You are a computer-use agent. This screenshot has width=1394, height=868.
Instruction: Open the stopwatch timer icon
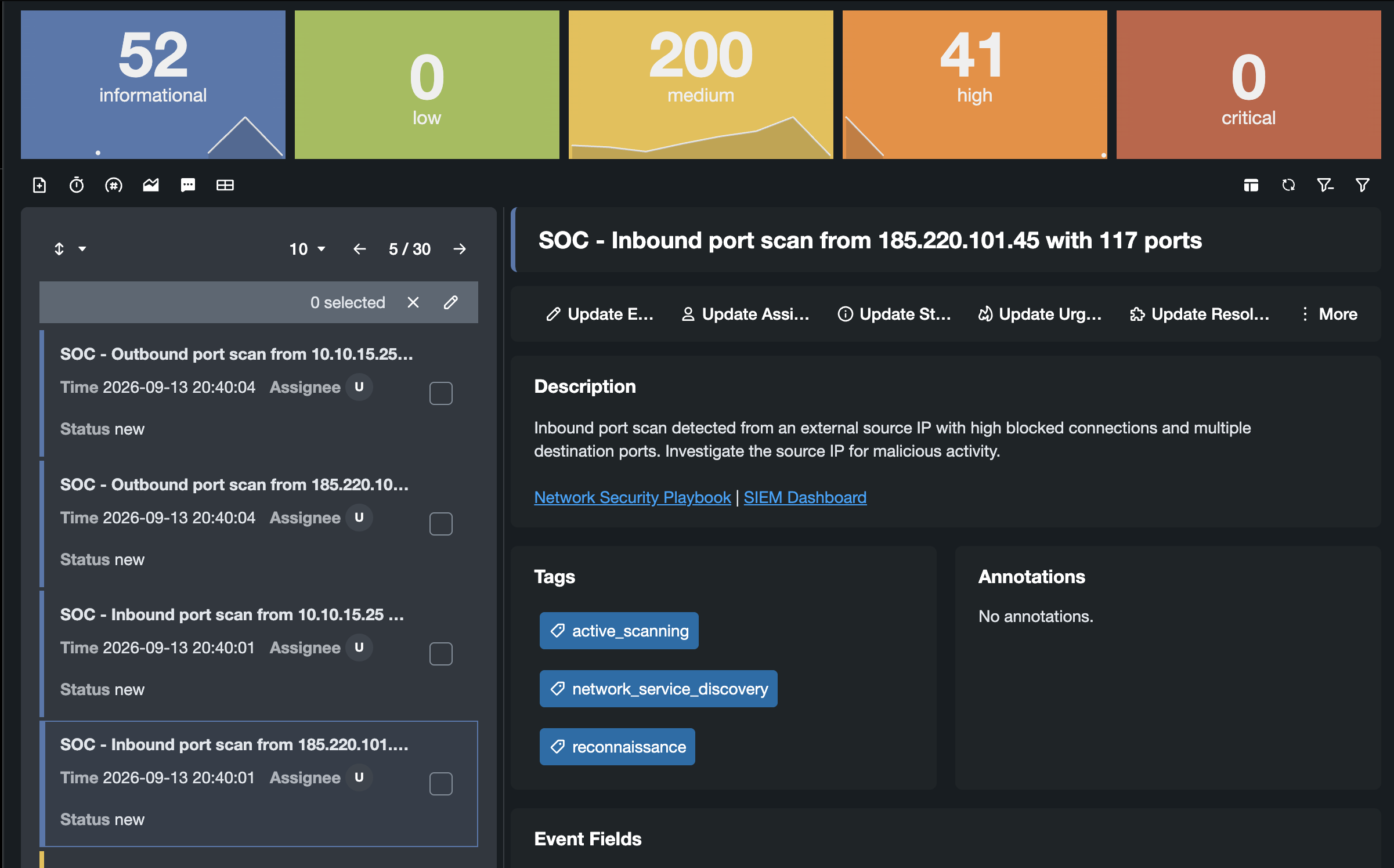[77, 185]
